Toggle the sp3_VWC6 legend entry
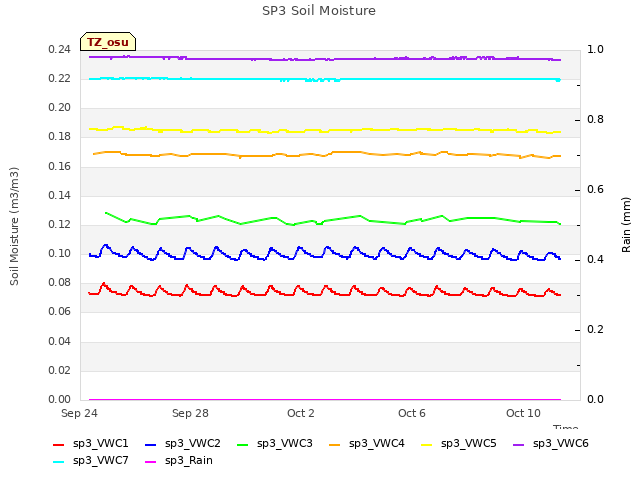 click(551, 443)
